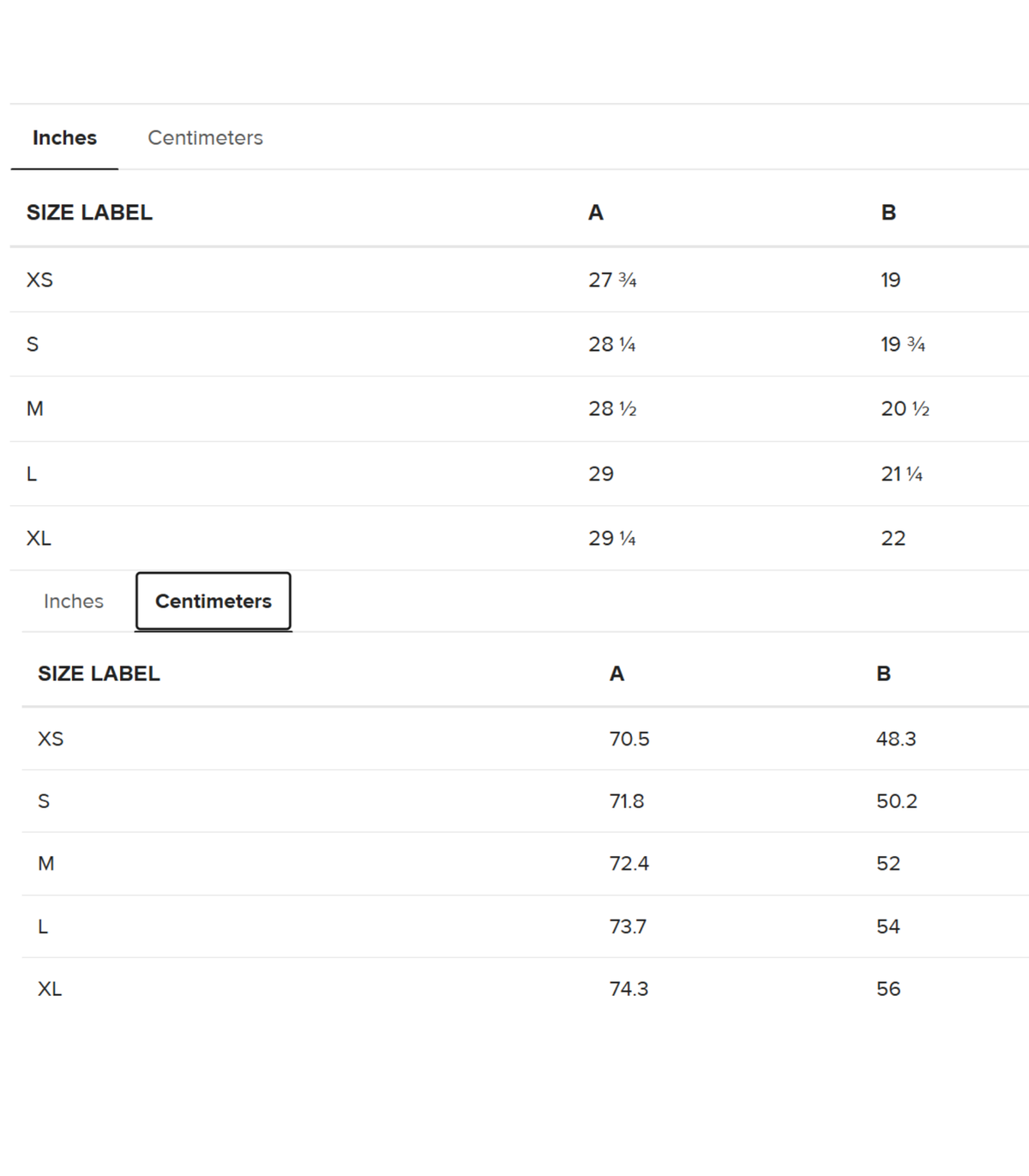Click column A header in inches table
This screenshot has height=1176, width=1029.
596,213
